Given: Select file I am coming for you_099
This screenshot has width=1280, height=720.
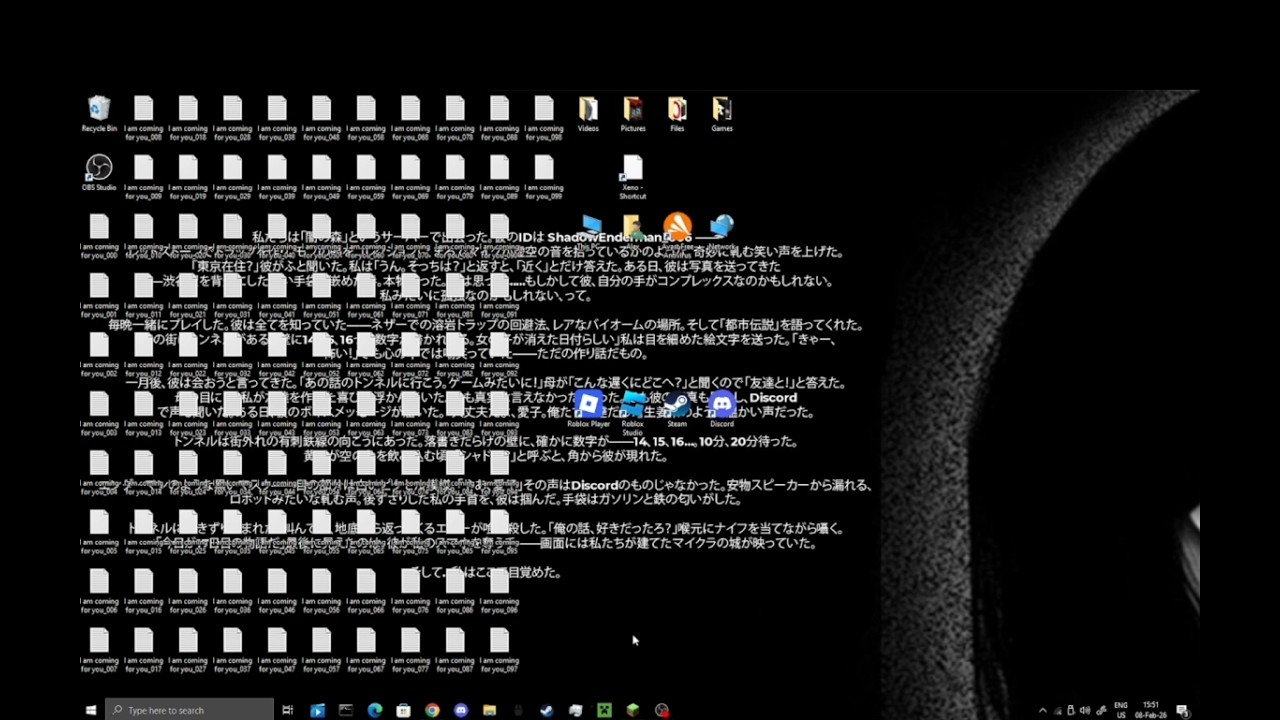Looking at the screenshot, I should pyautogui.click(x=544, y=177).
